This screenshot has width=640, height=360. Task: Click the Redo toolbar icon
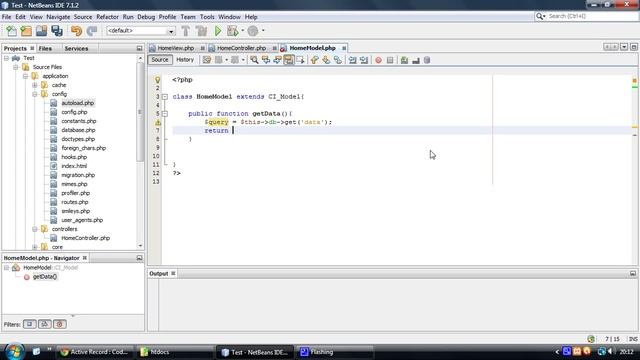point(92,31)
